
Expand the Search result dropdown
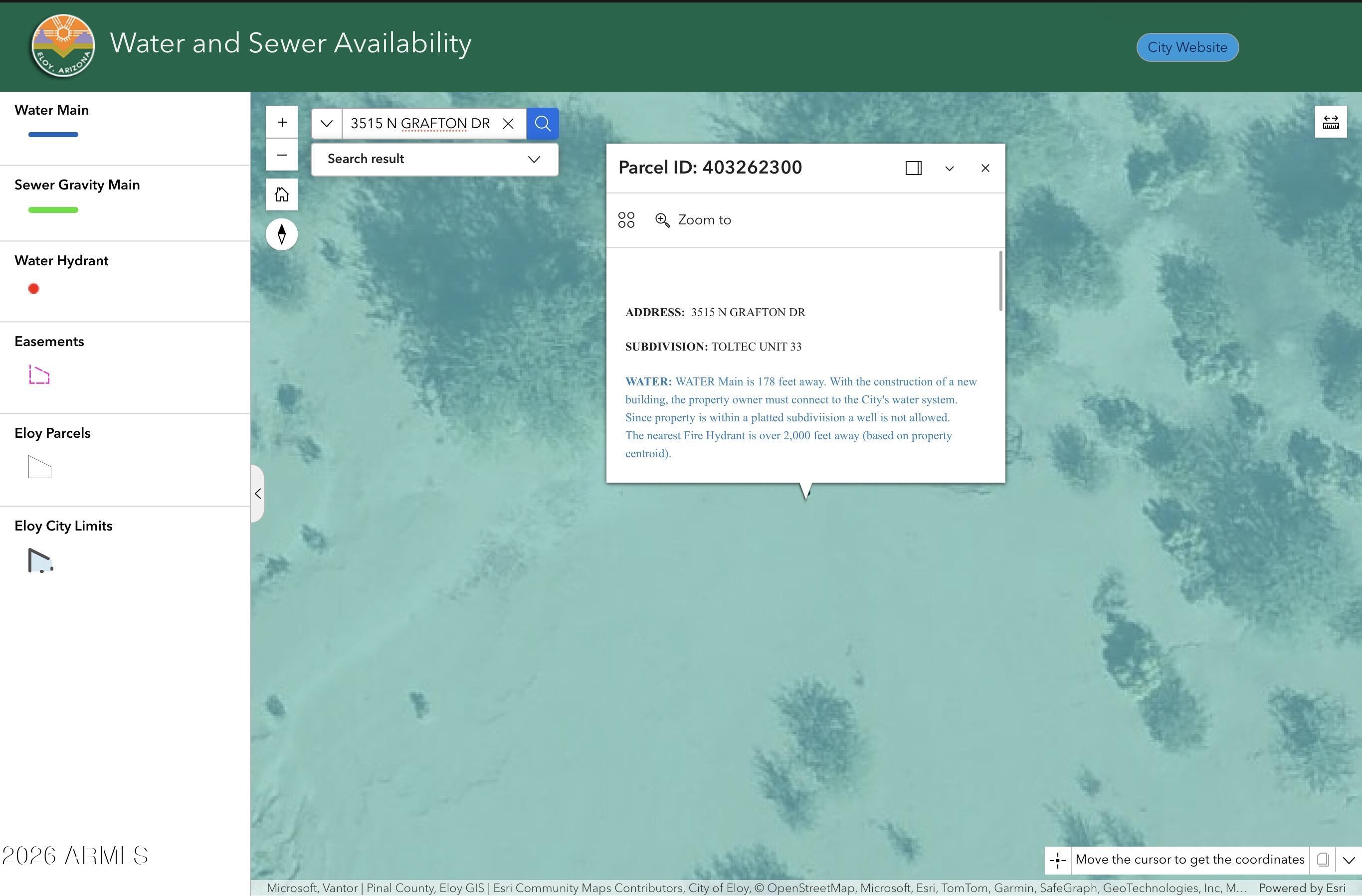click(x=533, y=159)
